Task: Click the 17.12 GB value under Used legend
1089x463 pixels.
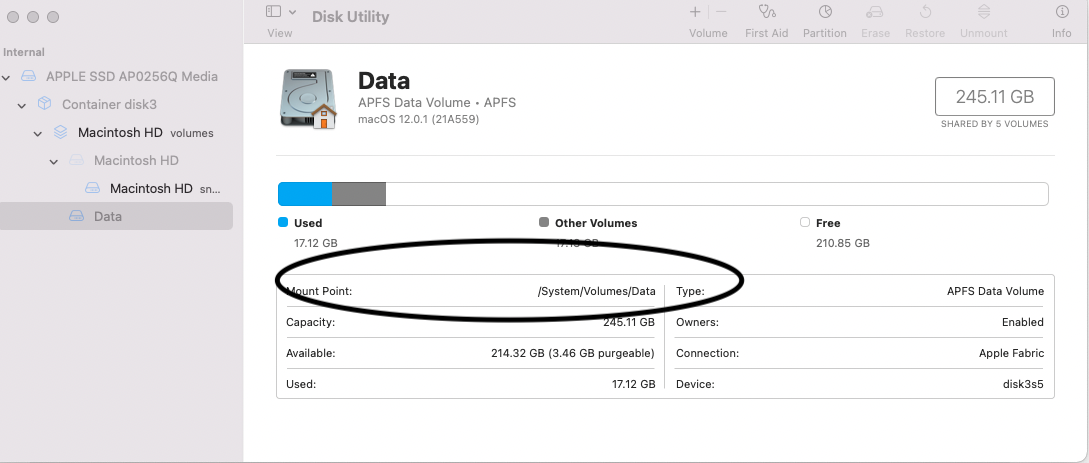Action: click(x=316, y=243)
